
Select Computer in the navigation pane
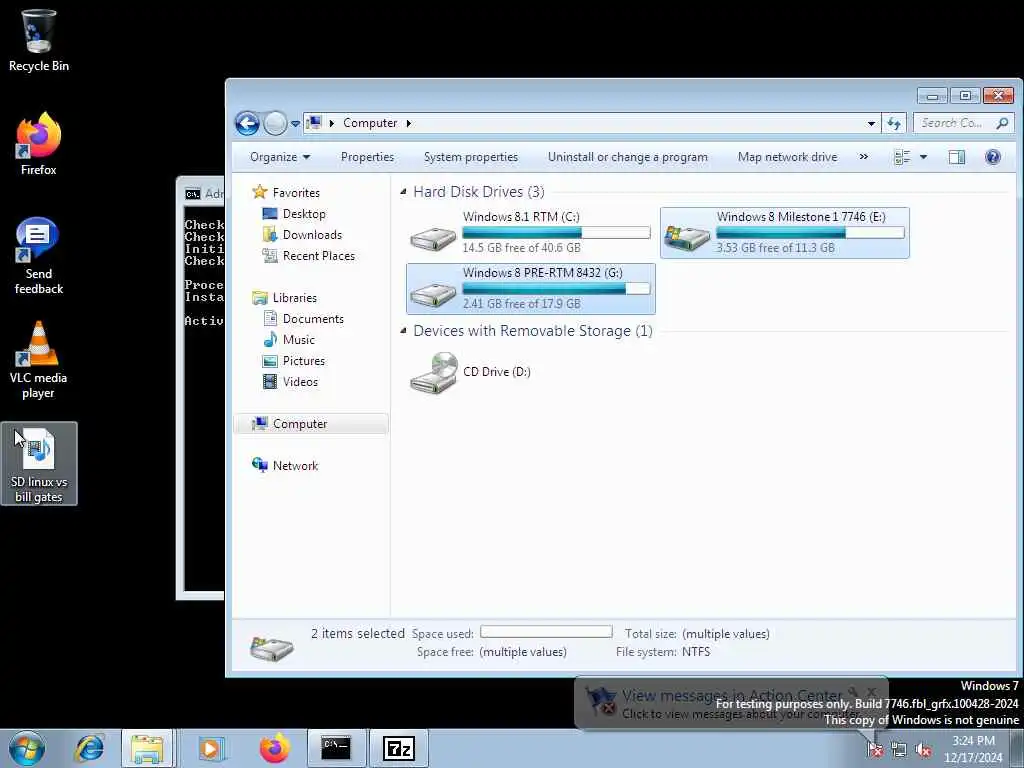[311, 424]
